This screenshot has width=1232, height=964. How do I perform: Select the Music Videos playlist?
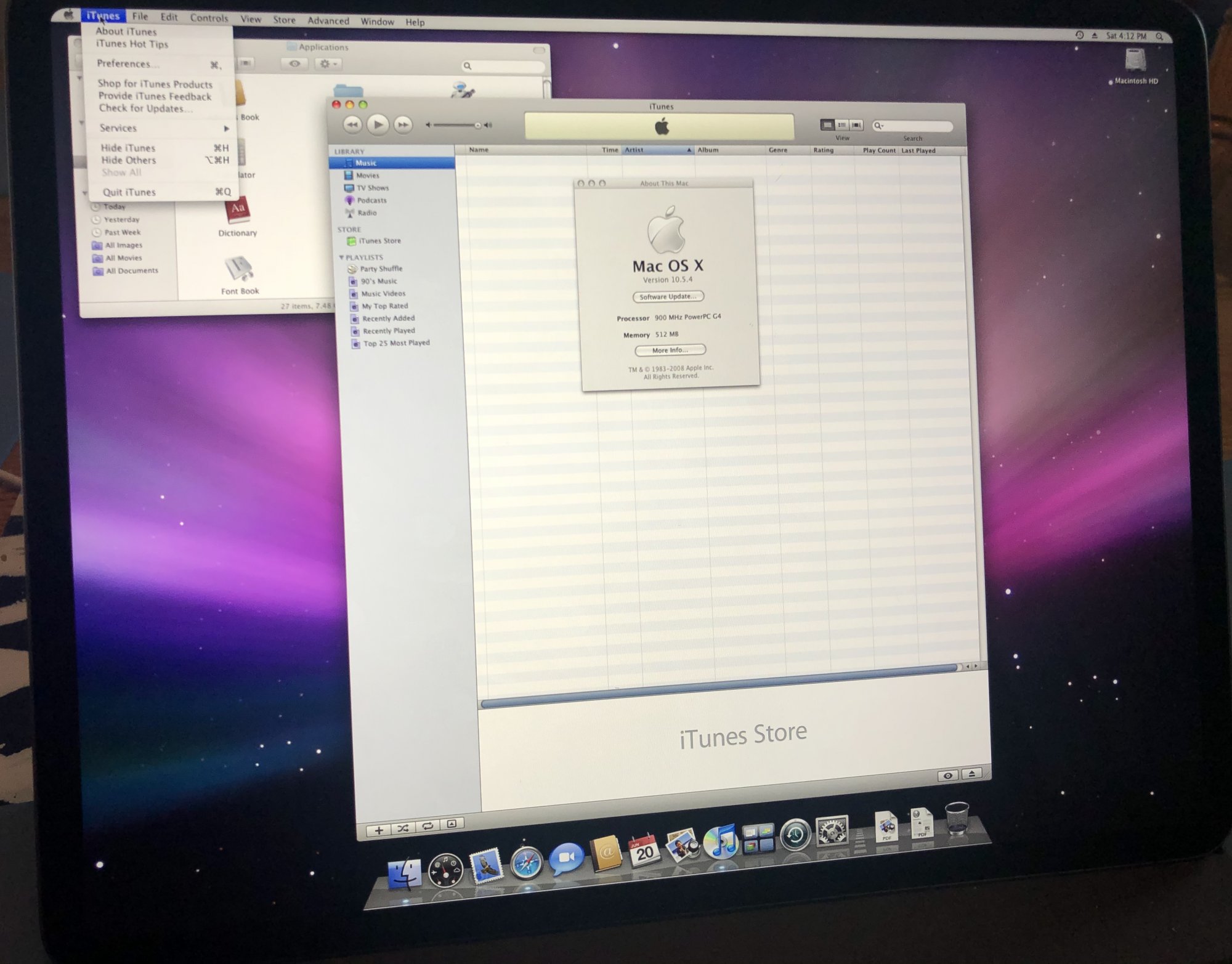[x=383, y=294]
